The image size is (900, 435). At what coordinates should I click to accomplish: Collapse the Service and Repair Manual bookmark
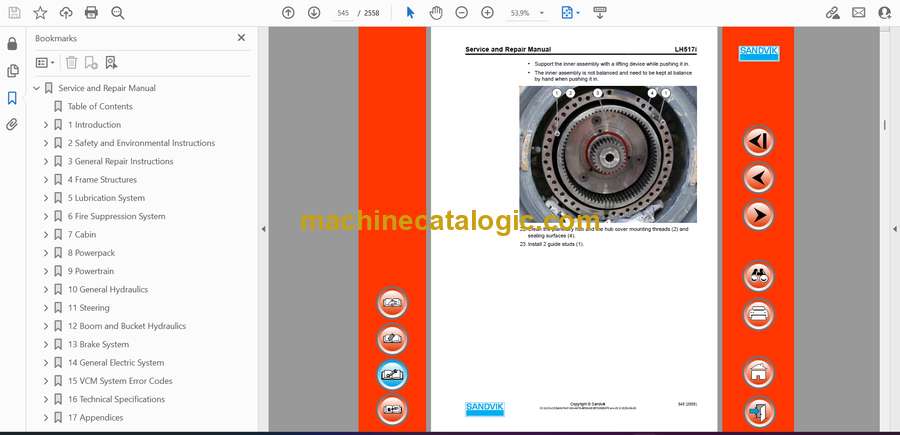tap(37, 88)
